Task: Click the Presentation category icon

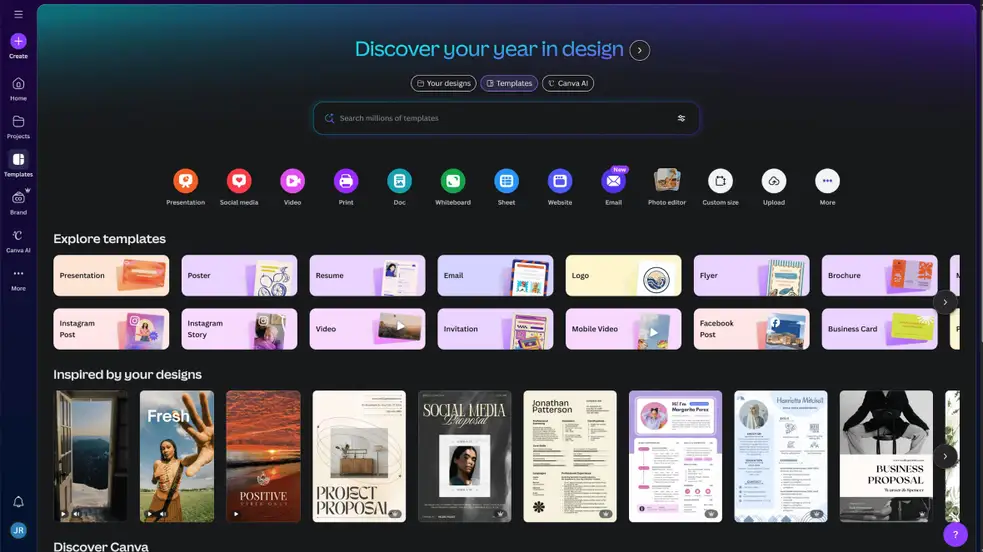Action: tap(185, 181)
